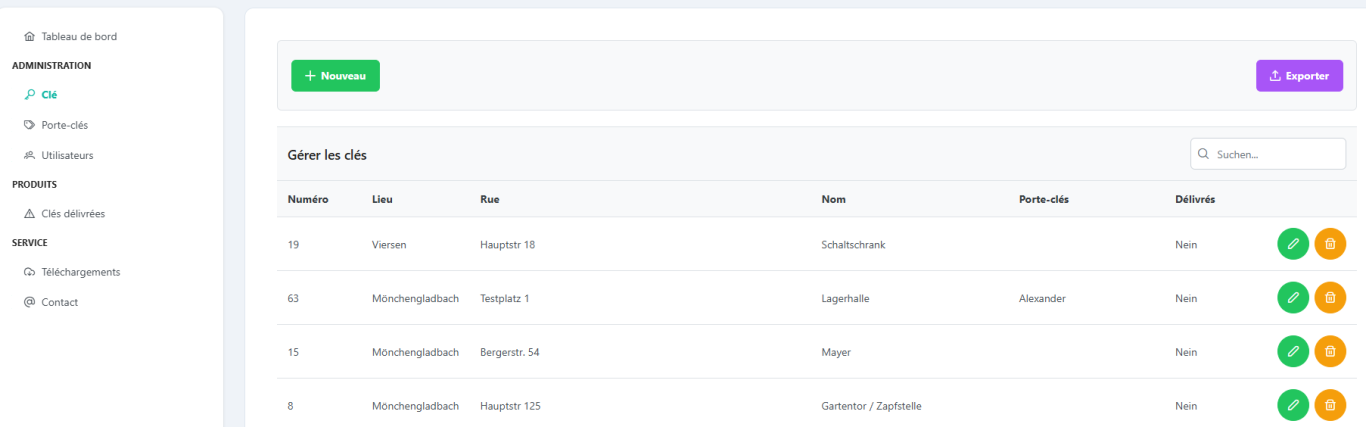Screen dimensions: 1366x427
Task: Sort by the Numéro column header
Action: pos(307,199)
